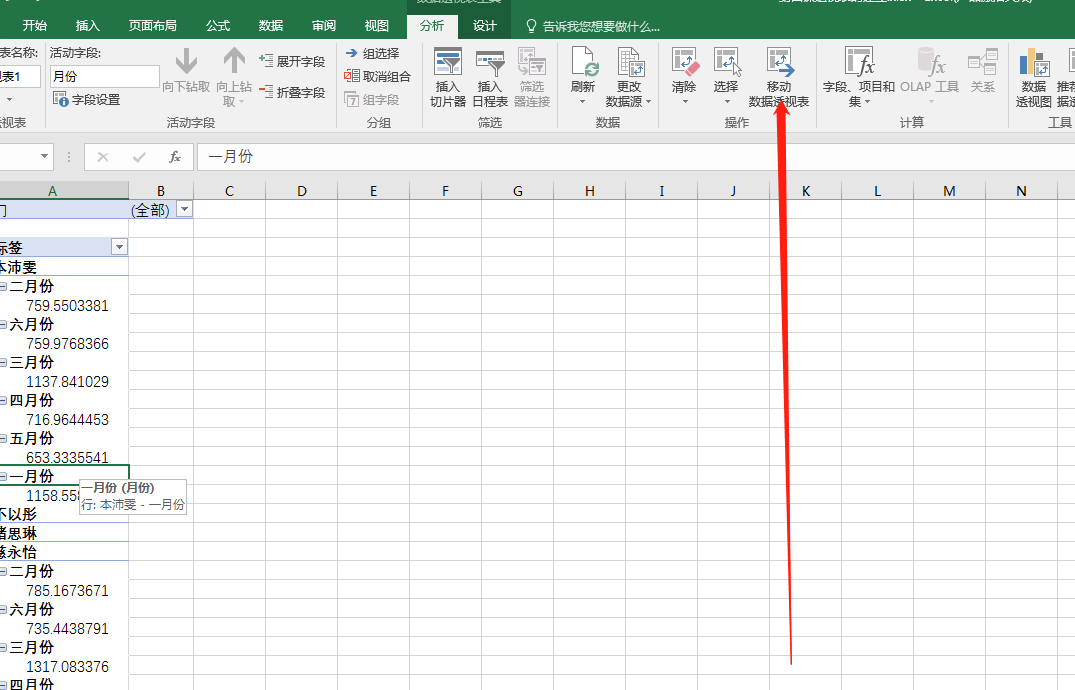Open the PivotChart (数据透视图) tool
This screenshot has width=1075, height=690.
click(1033, 64)
